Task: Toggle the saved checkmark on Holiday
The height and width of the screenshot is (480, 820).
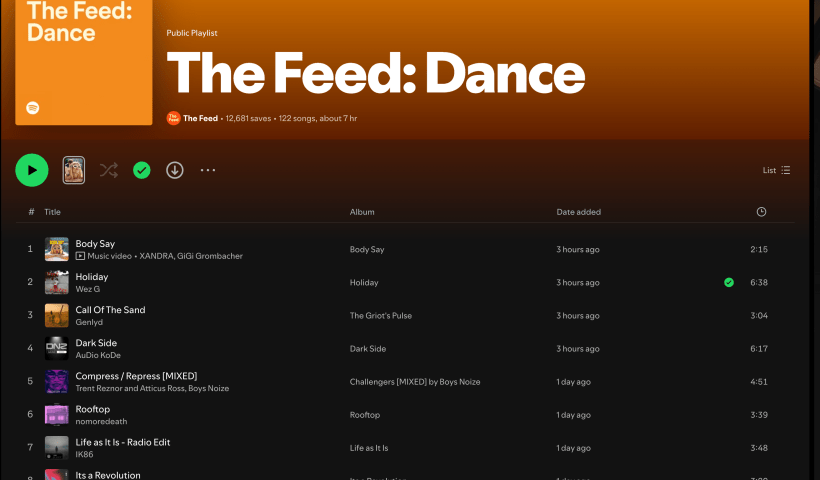Action: coord(729,282)
